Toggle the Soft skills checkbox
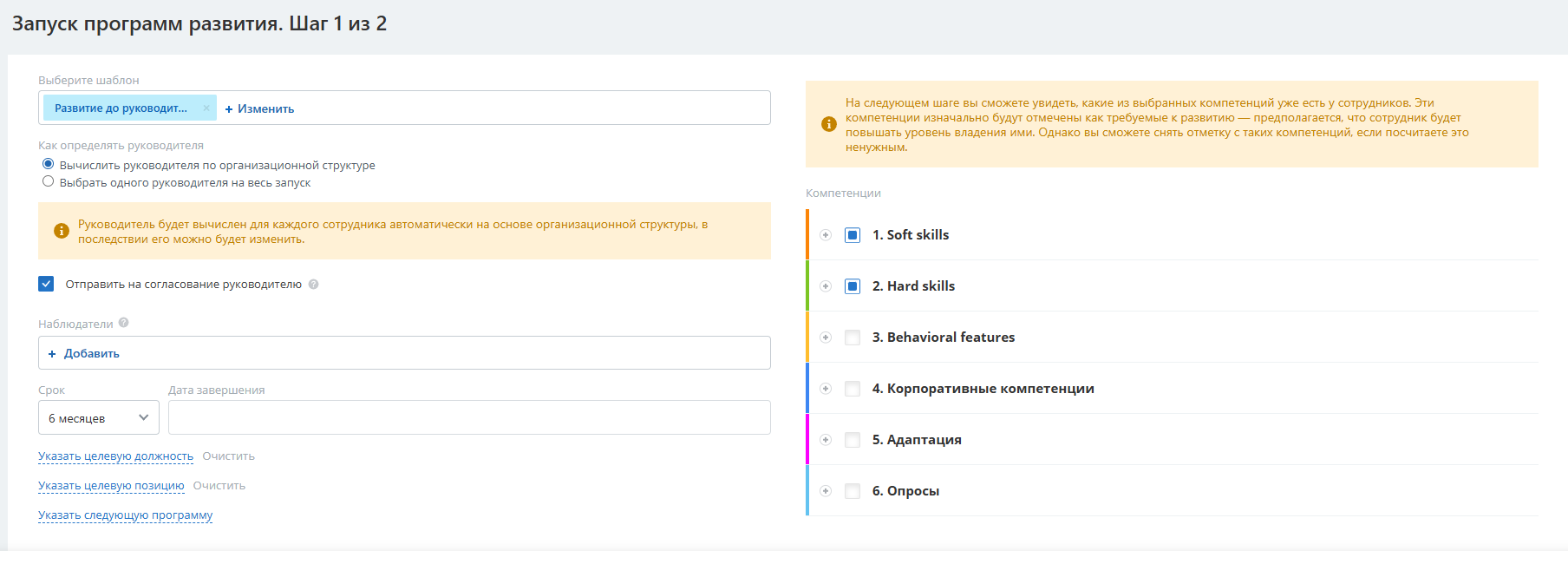1568x564 pixels. point(853,235)
